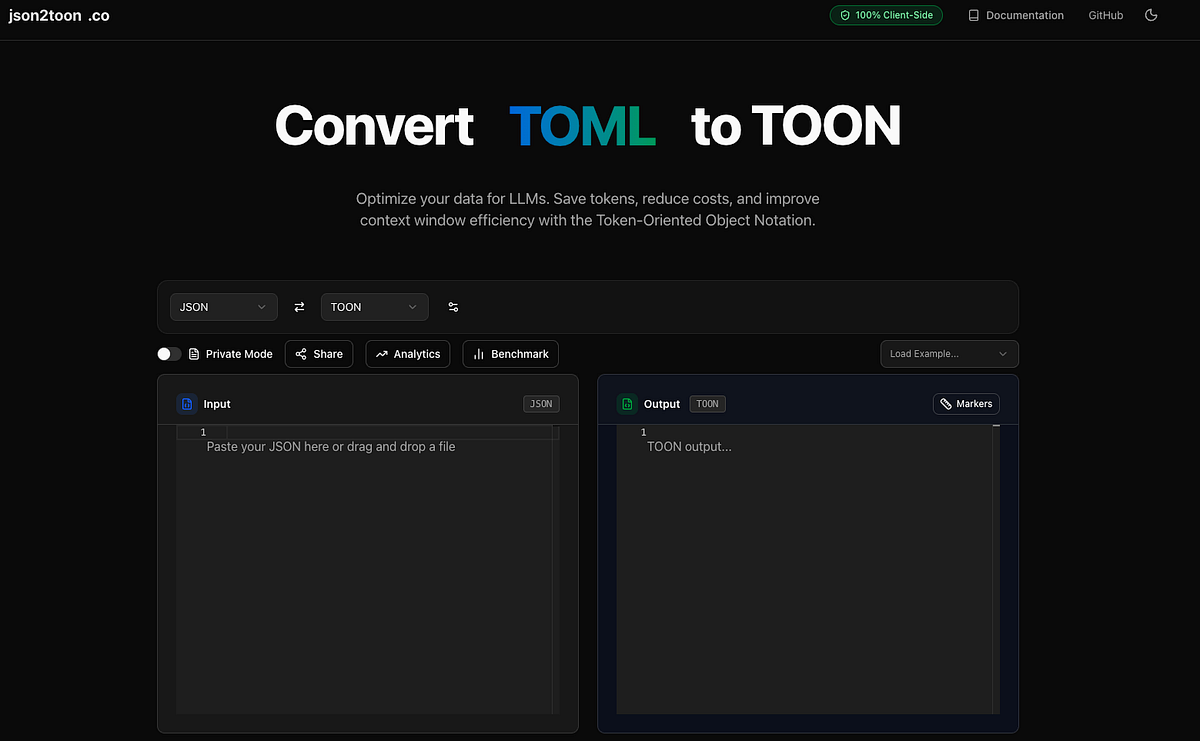Click the book icon beside Documentation
Image resolution: width=1200 pixels, height=741 pixels.
pos(973,15)
